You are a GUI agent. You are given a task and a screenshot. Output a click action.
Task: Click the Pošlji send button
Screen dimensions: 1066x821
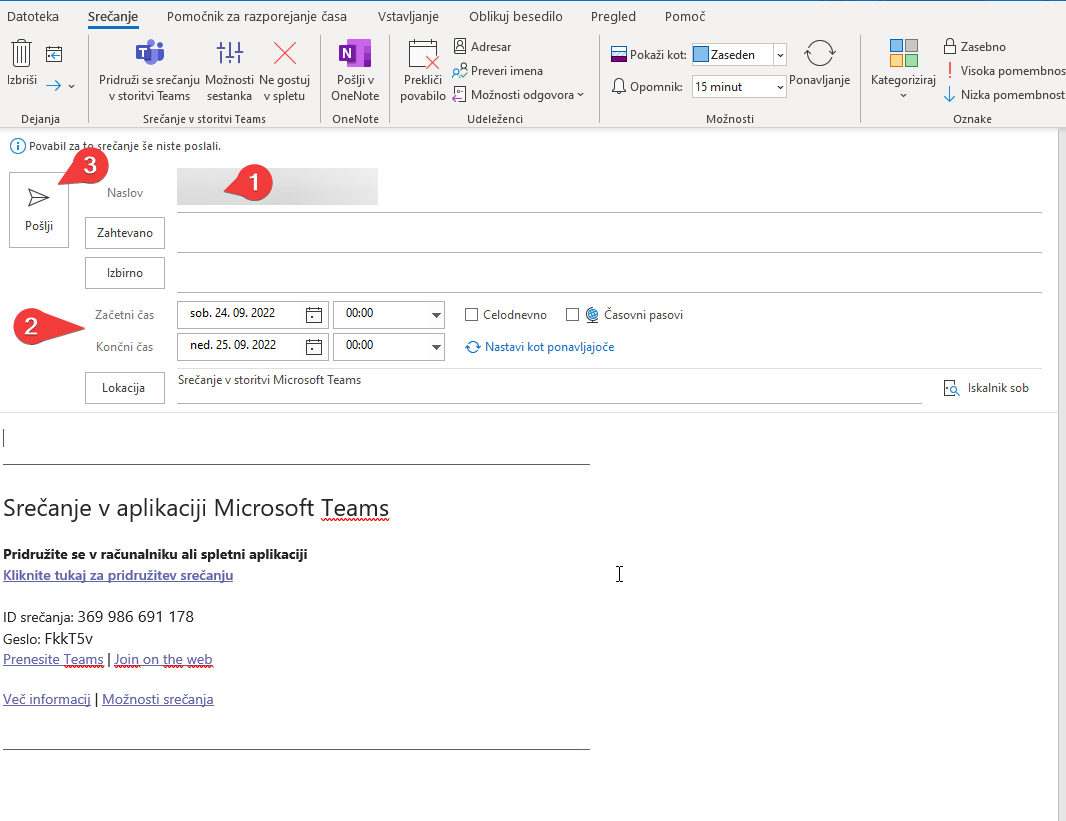point(39,208)
